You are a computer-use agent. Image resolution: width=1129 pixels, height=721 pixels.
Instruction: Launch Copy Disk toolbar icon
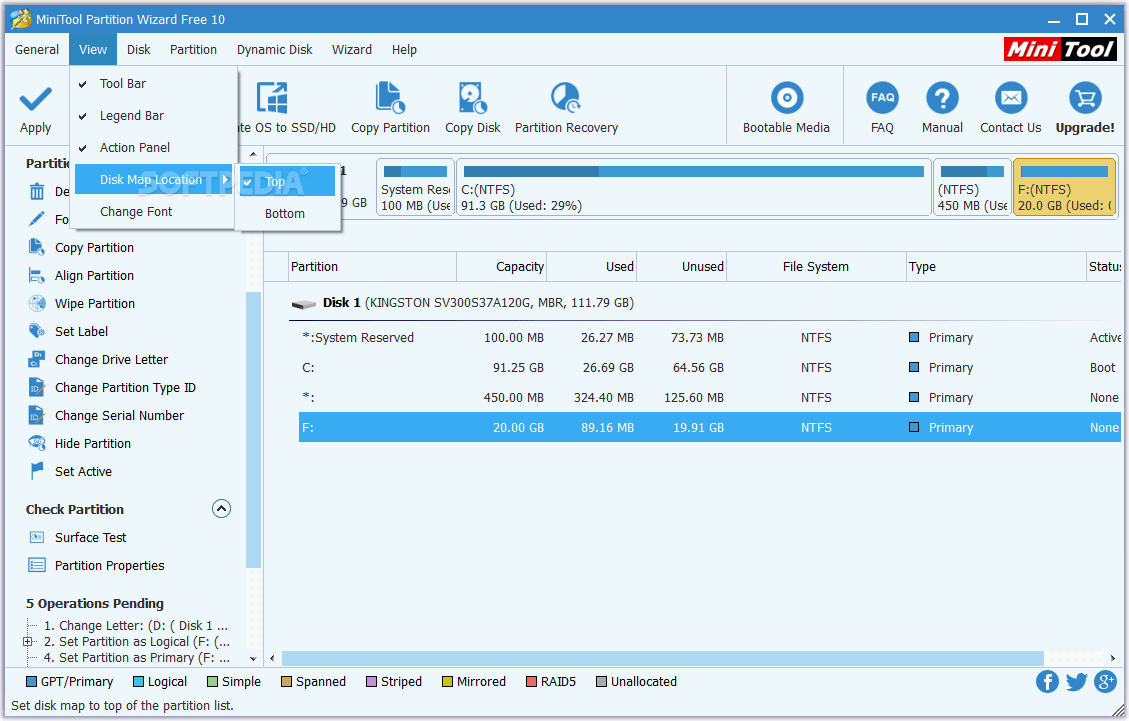(472, 98)
